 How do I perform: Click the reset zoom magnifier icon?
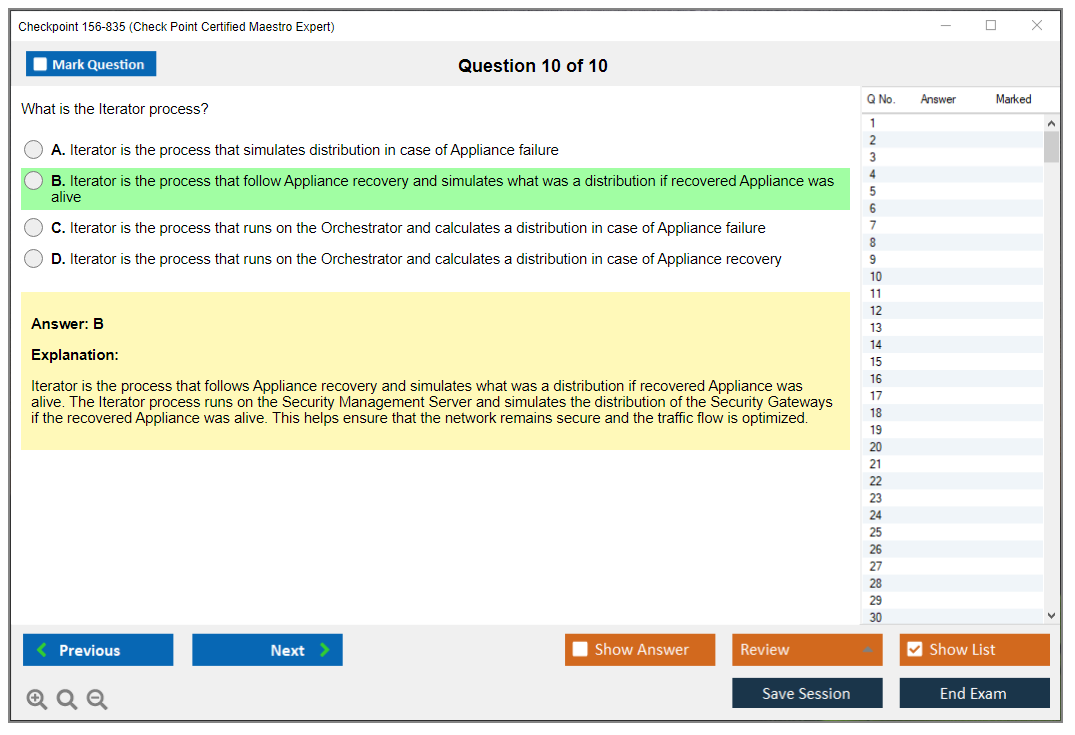pos(67,700)
